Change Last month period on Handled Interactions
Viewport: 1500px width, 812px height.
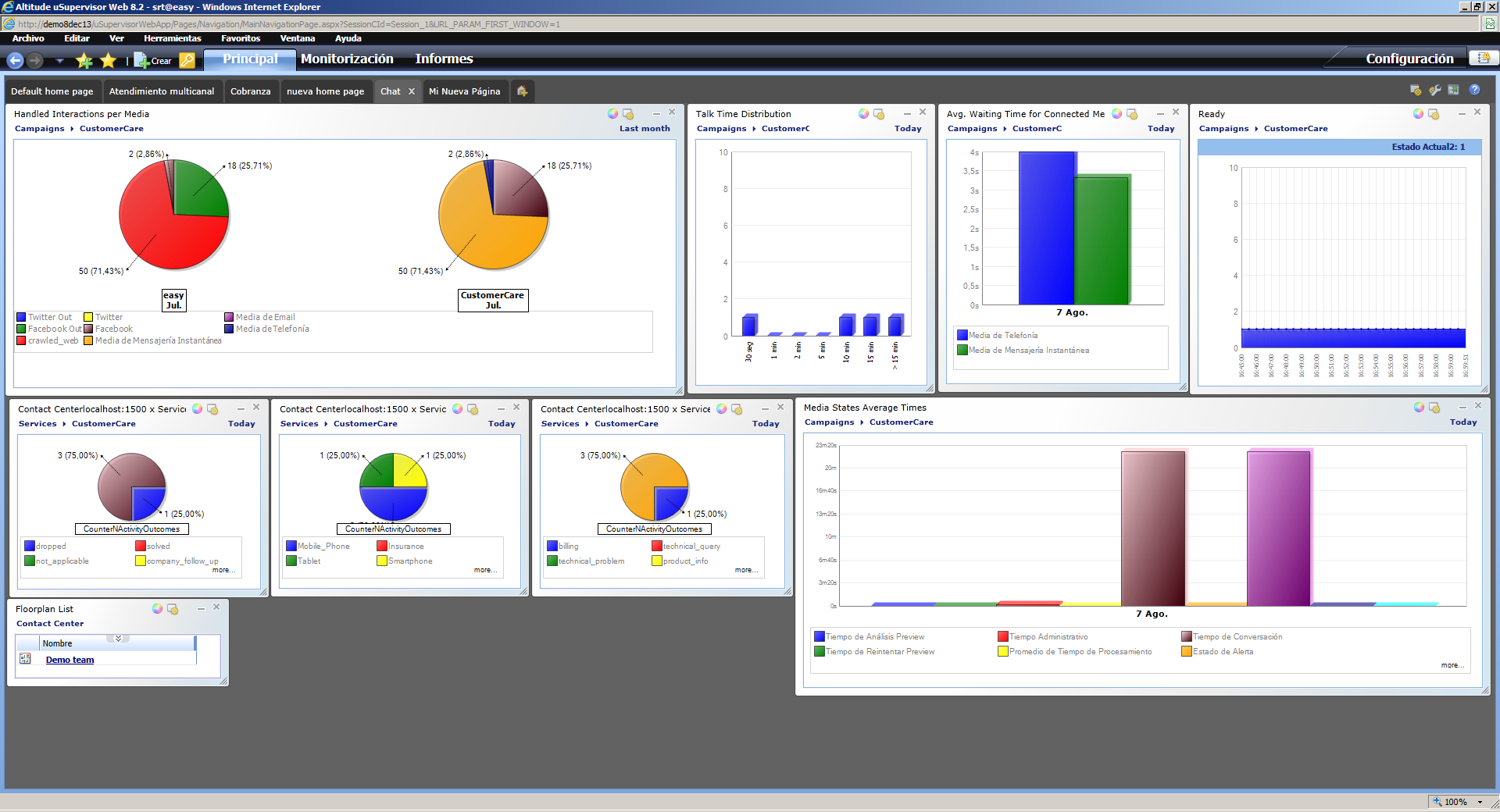pyautogui.click(x=645, y=129)
